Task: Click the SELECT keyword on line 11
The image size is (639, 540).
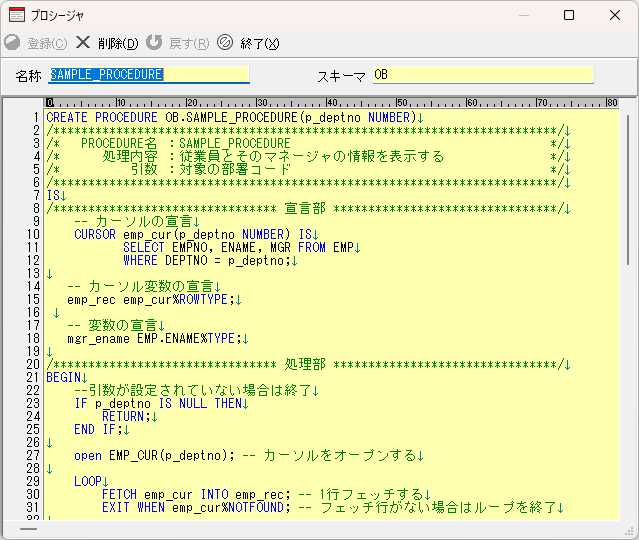Action: point(143,247)
